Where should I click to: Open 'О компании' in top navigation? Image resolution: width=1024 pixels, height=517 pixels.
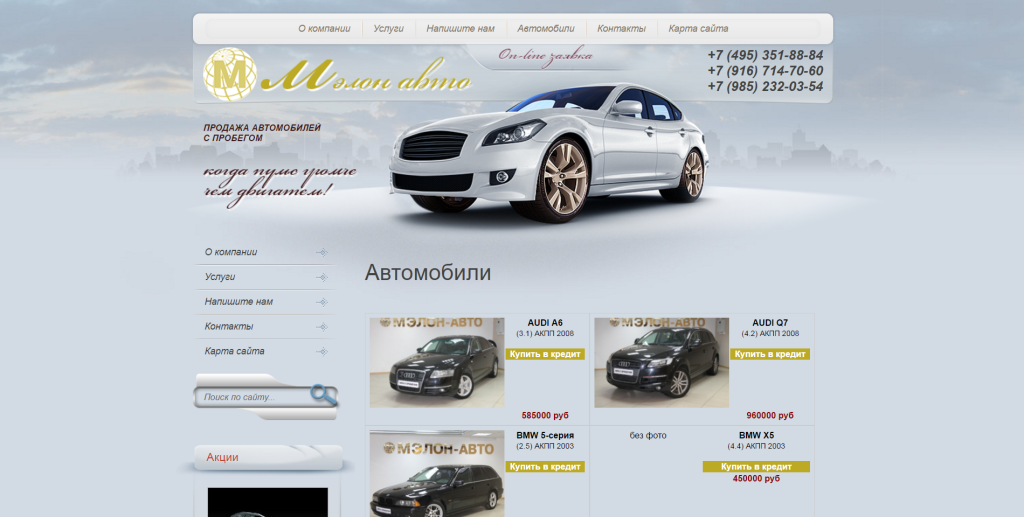[x=324, y=29]
